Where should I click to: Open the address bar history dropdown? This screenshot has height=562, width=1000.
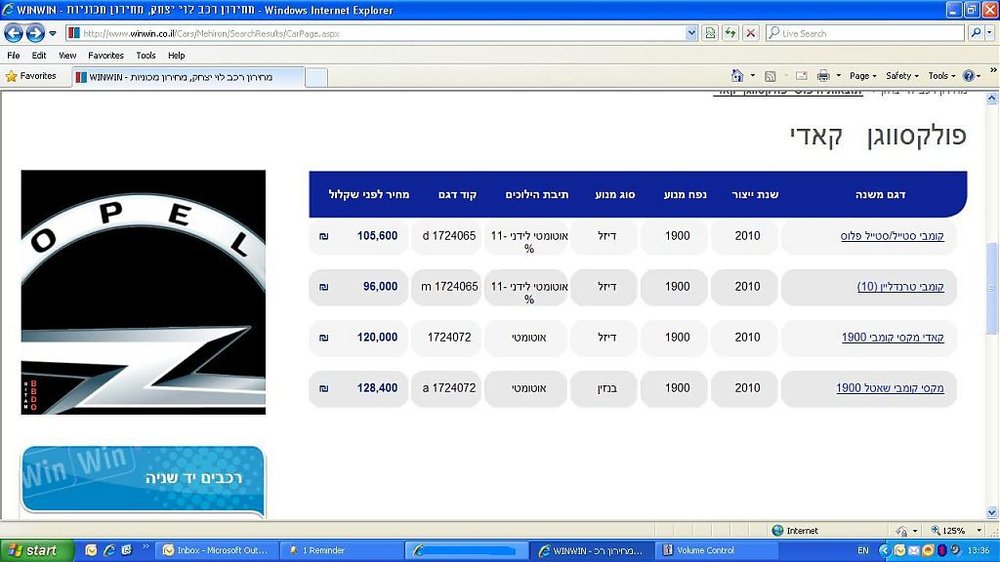tap(691, 33)
